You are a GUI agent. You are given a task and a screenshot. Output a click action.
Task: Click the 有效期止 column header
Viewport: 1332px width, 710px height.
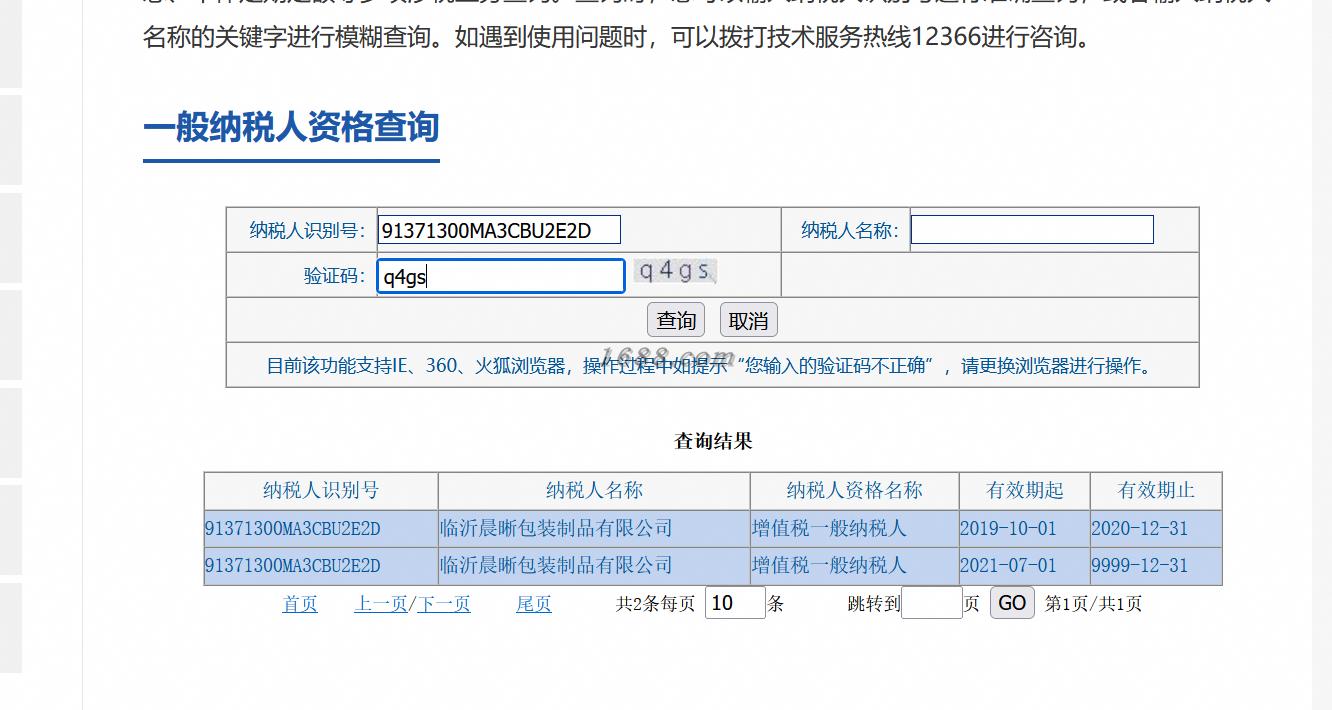1156,491
